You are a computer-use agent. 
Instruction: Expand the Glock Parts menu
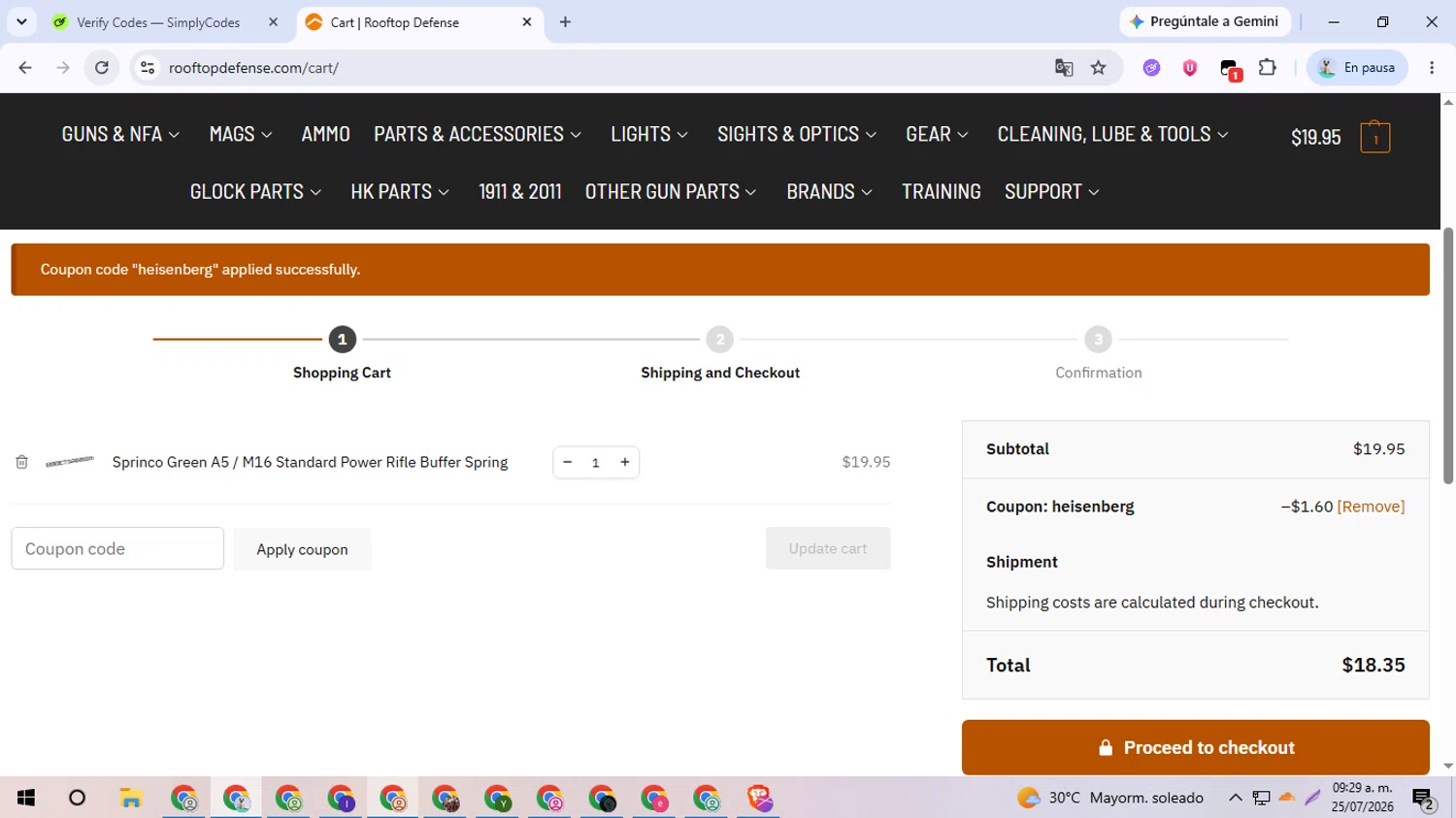click(x=255, y=192)
